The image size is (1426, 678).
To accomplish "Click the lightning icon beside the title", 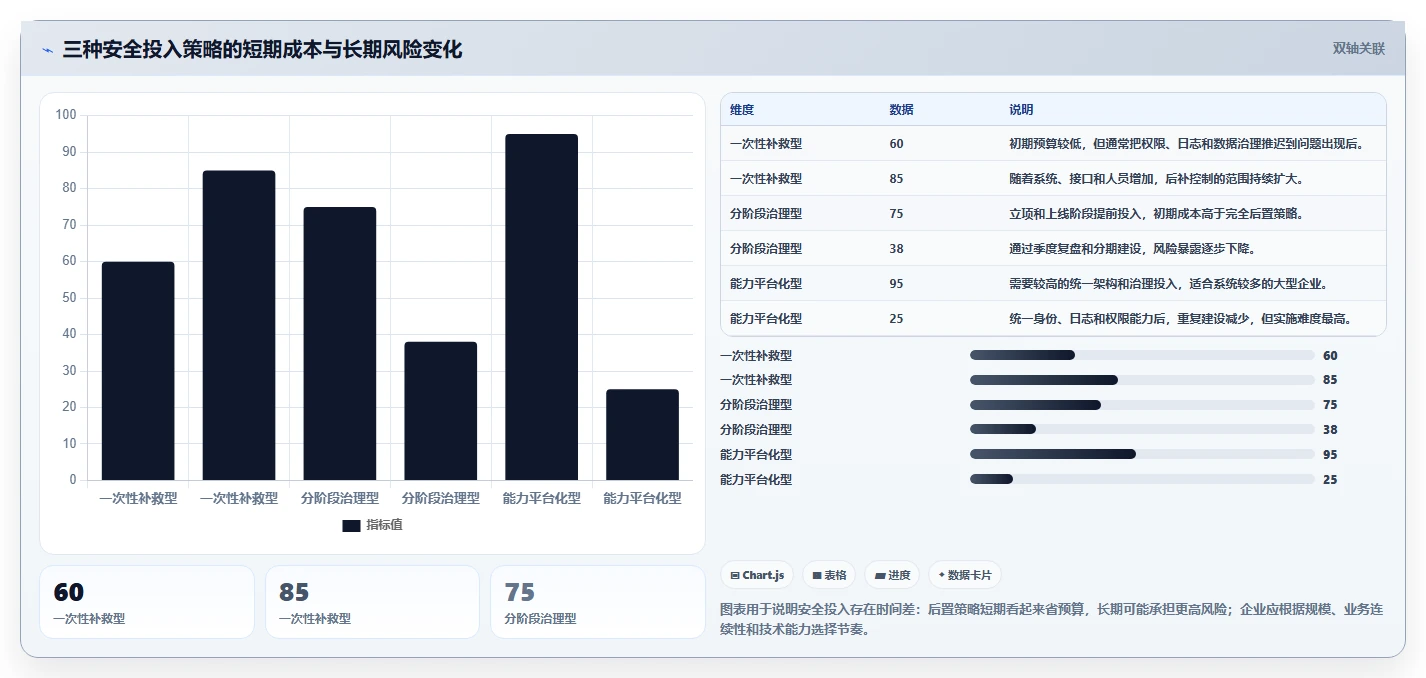I will [47, 50].
